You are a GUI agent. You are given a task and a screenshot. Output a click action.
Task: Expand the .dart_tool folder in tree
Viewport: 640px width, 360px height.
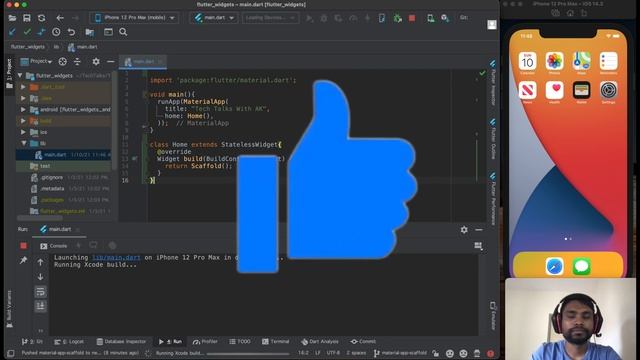(x=23, y=87)
